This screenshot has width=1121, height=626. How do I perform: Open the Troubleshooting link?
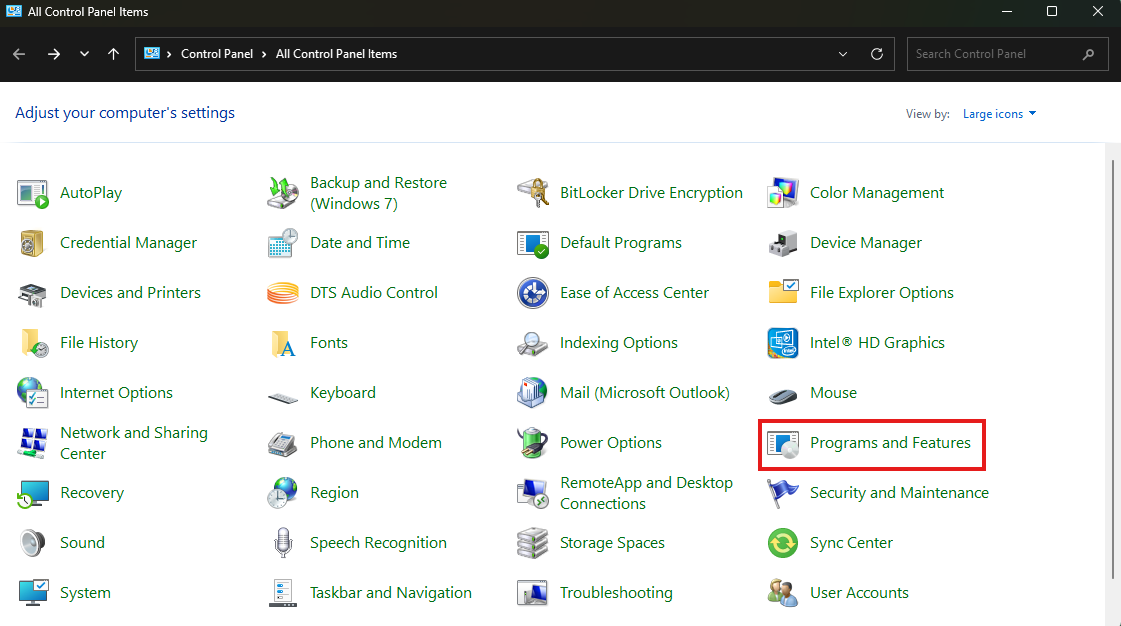[x=616, y=593]
